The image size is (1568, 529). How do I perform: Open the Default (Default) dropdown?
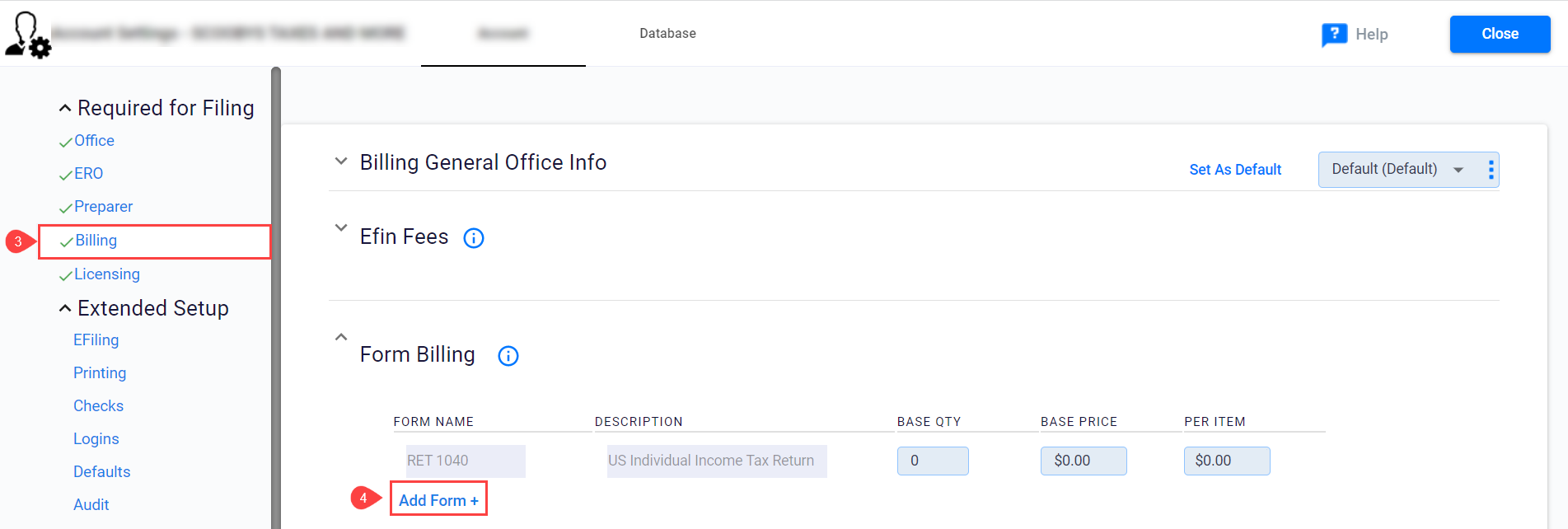pos(1397,170)
